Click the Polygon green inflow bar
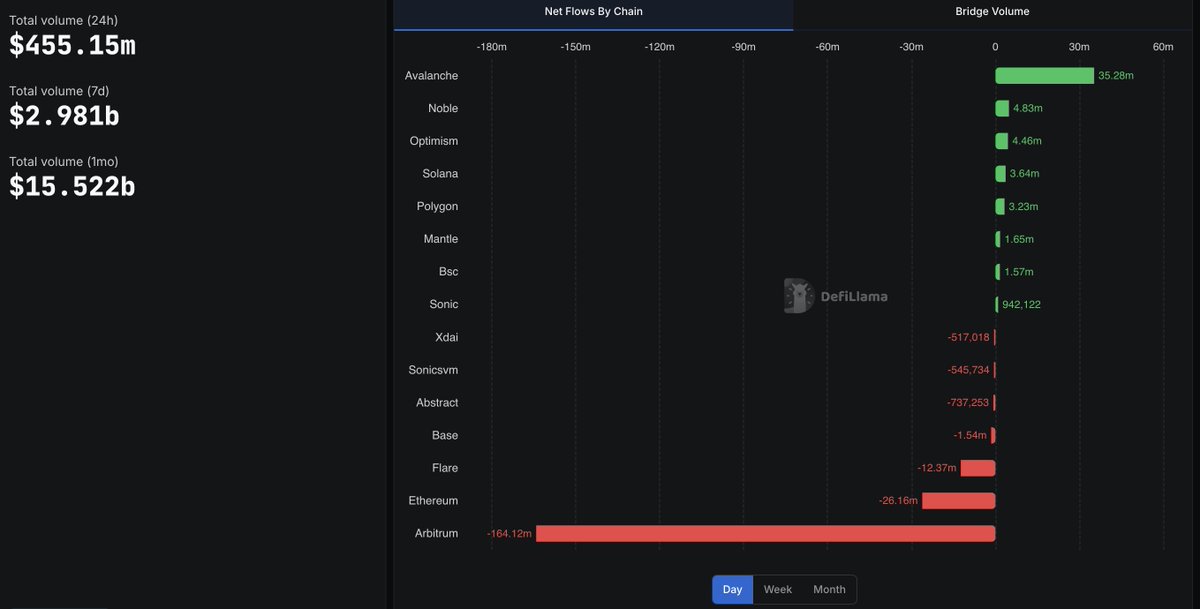 click(x=1000, y=206)
